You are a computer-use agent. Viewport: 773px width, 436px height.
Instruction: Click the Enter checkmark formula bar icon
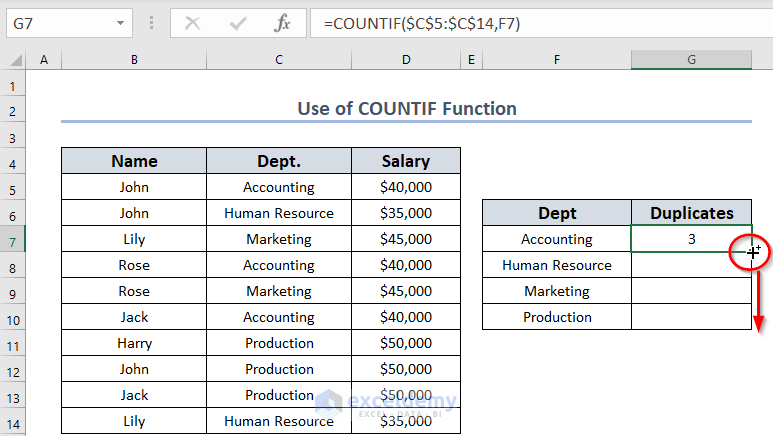click(x=236, y=22)
